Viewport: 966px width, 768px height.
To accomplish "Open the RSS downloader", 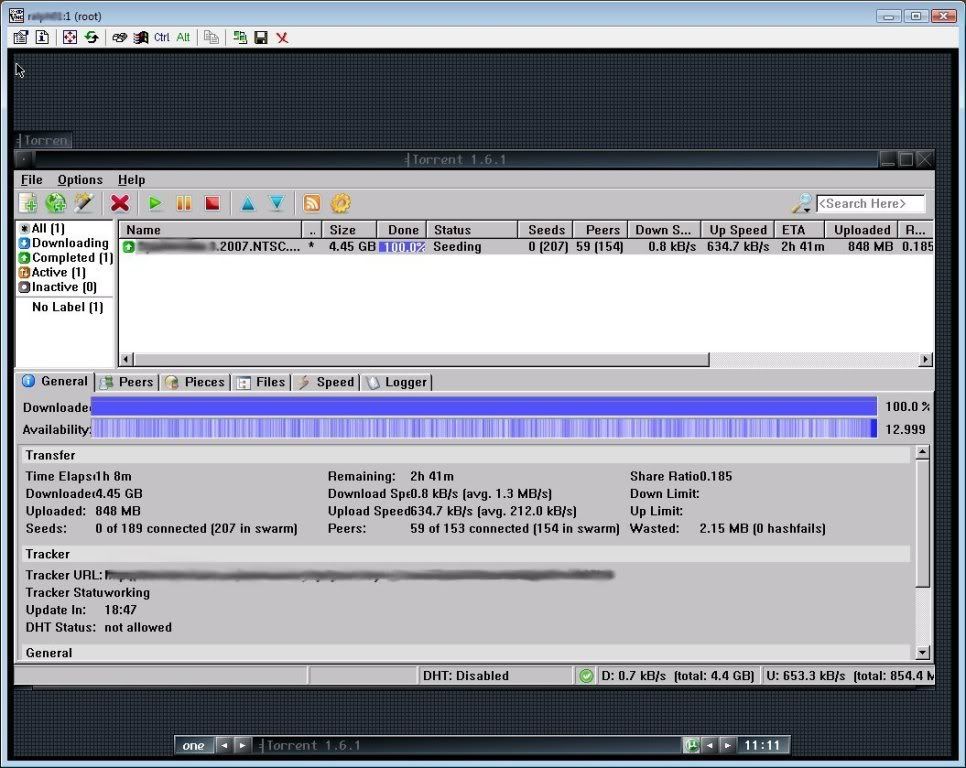I will click(312, 203).
